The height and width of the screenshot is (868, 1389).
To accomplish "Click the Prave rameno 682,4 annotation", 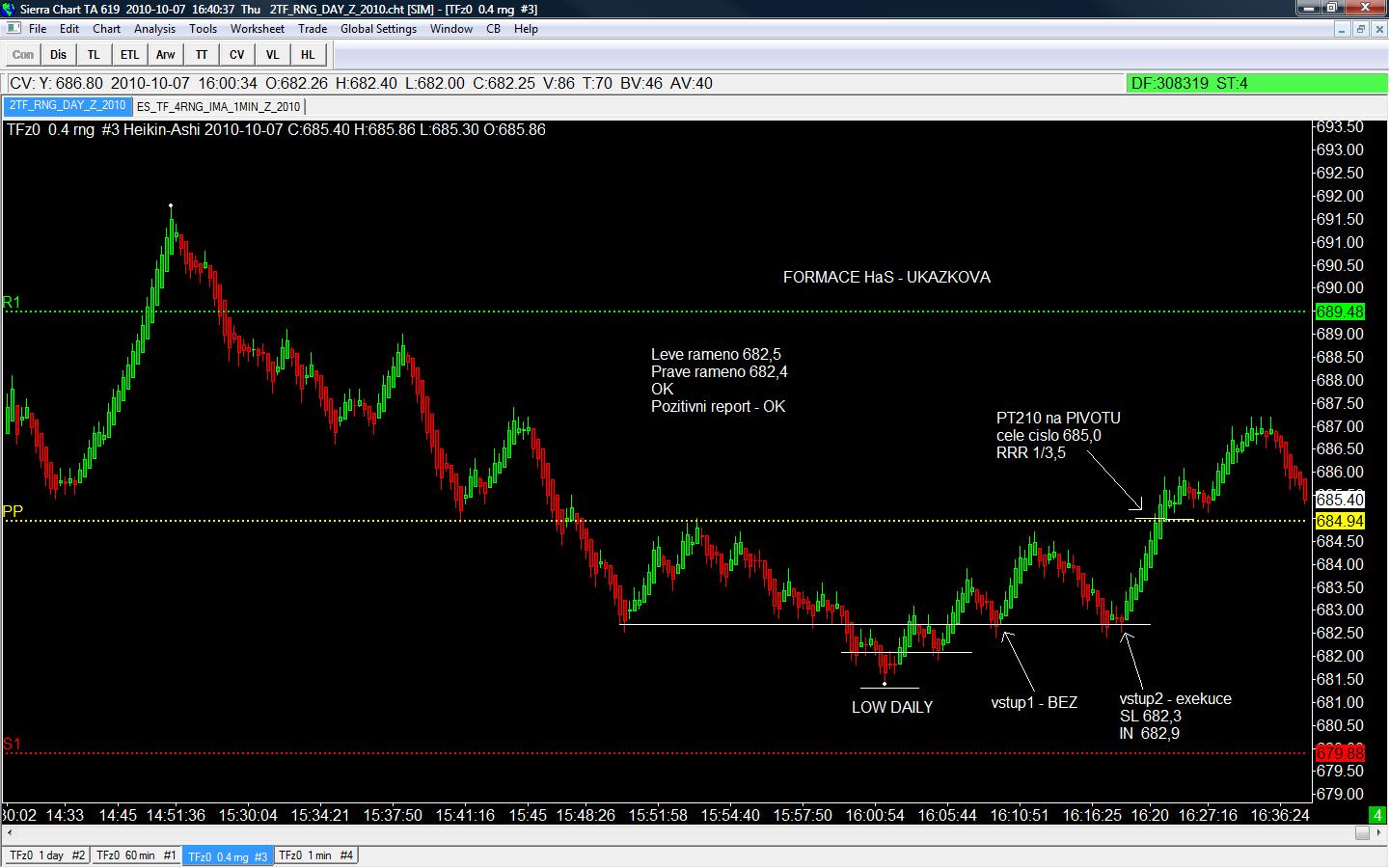I will coord(719,371).
